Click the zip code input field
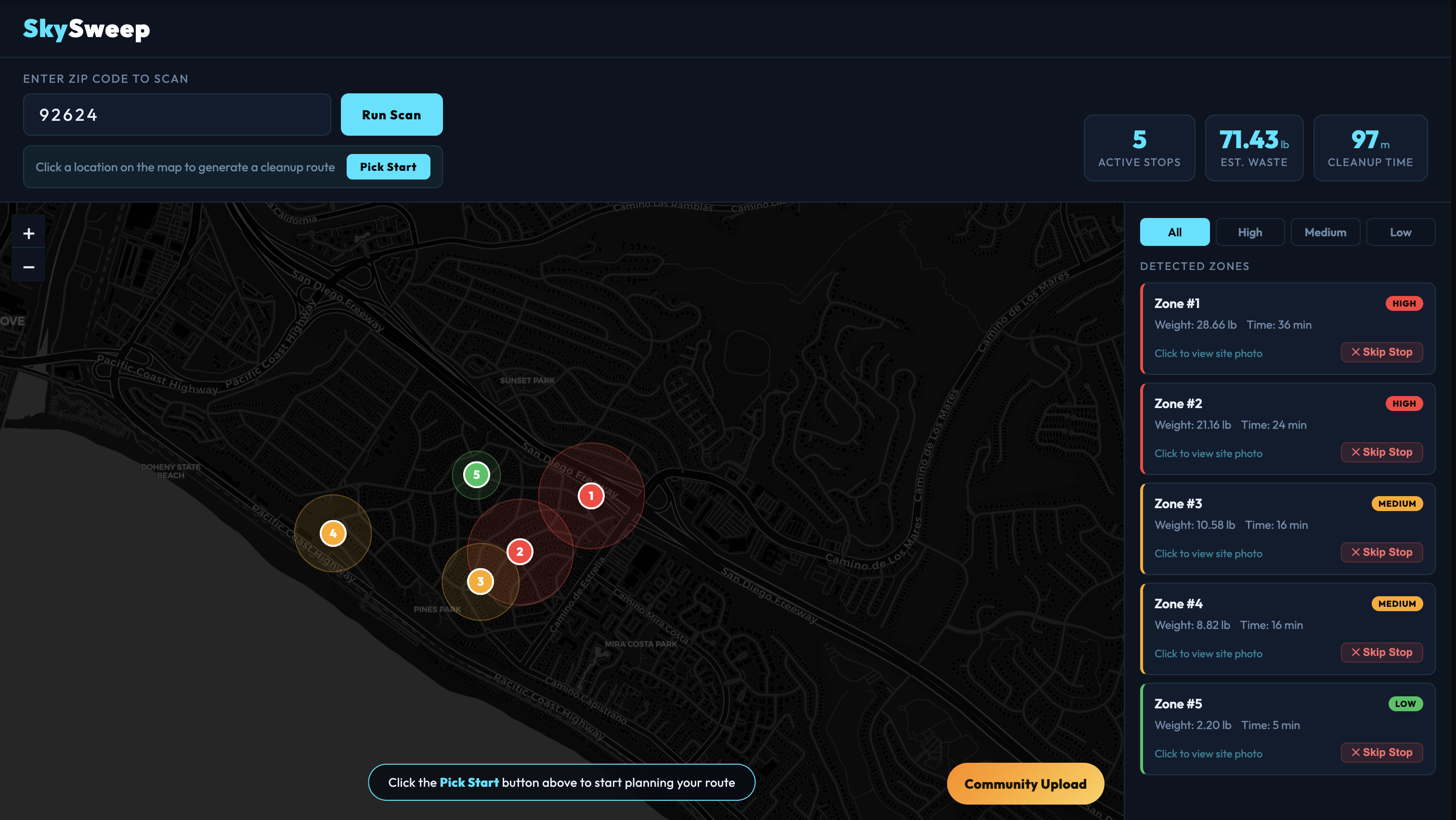This screenshot has width=1456, height=820. (x=176, y=115)
